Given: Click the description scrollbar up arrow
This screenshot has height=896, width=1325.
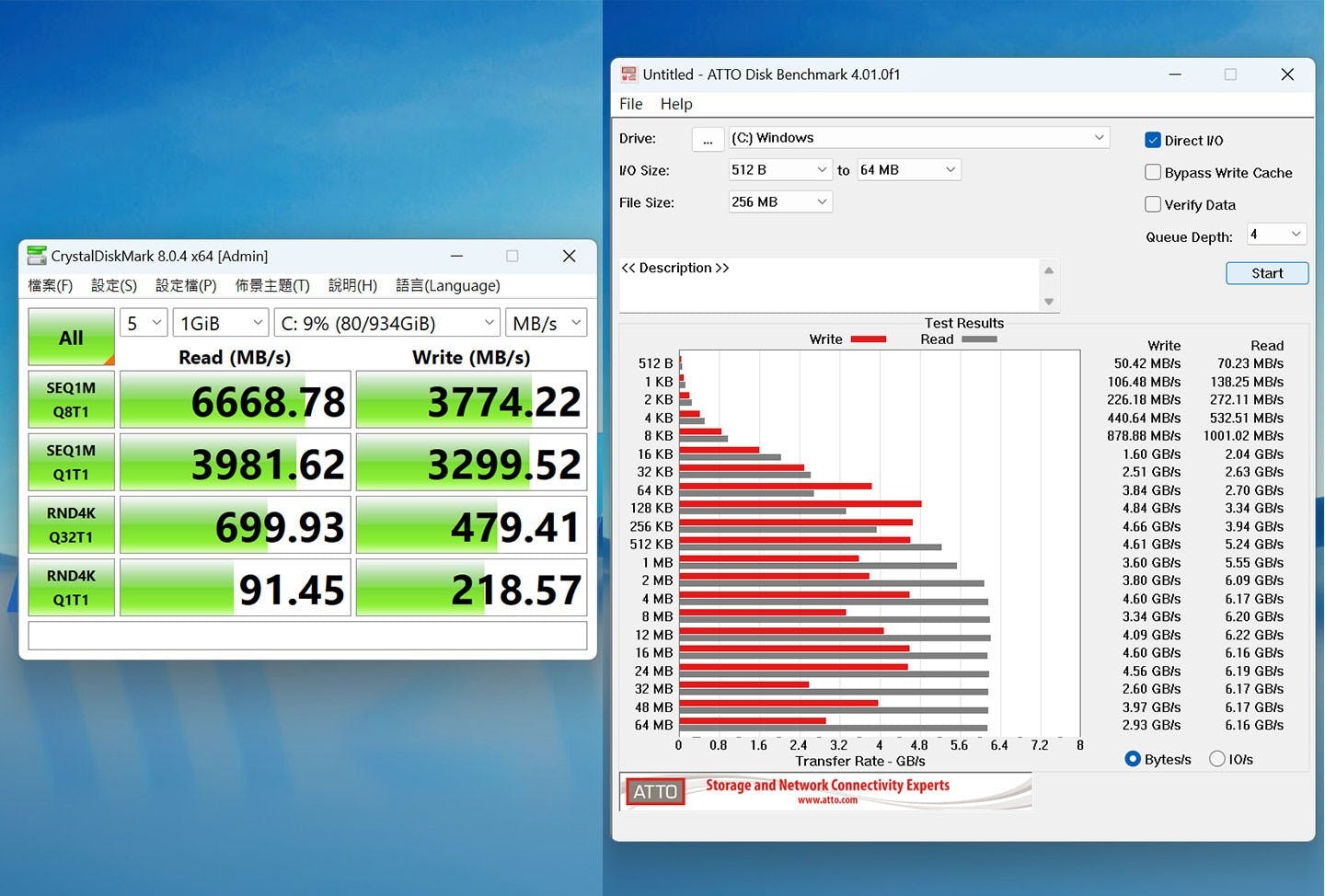Looking at the screenshot, I should point(1049,270).
